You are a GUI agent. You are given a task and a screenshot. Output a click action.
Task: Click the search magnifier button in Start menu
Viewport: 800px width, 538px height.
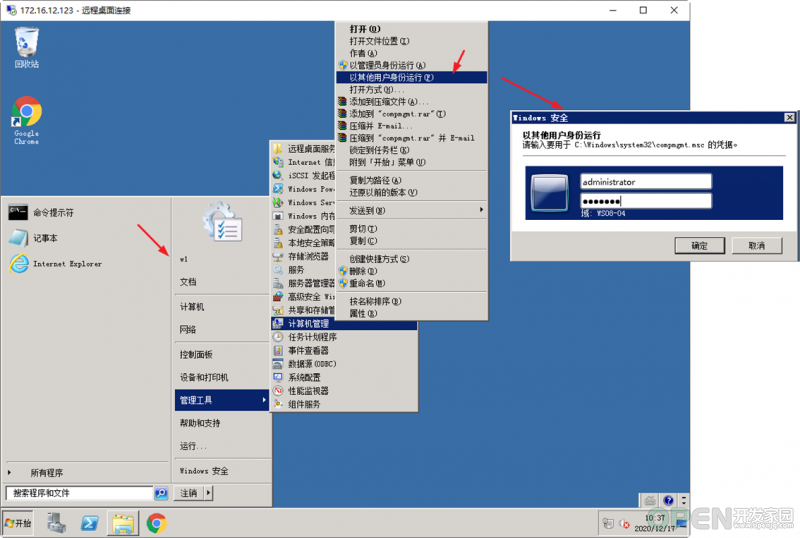click(161, 493)
